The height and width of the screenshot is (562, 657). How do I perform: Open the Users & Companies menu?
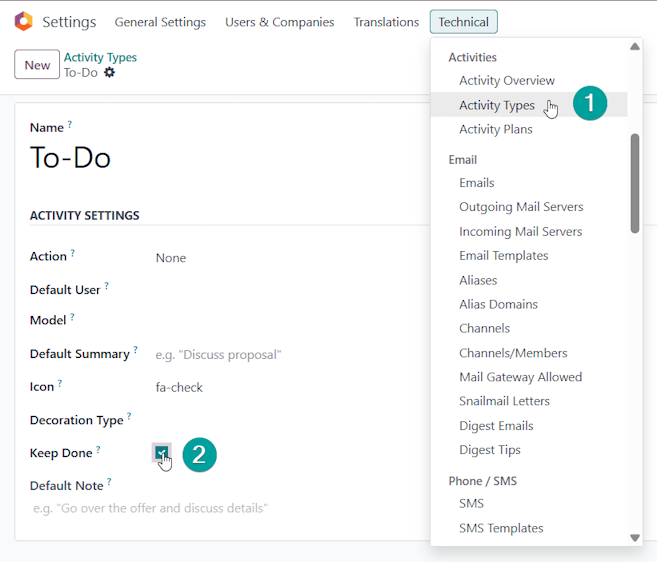tap(279, 22)
